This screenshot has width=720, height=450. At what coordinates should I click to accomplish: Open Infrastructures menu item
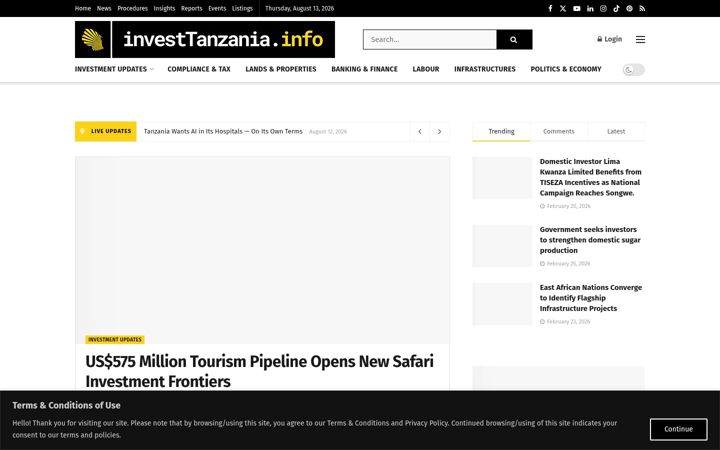tap(485, 69)
